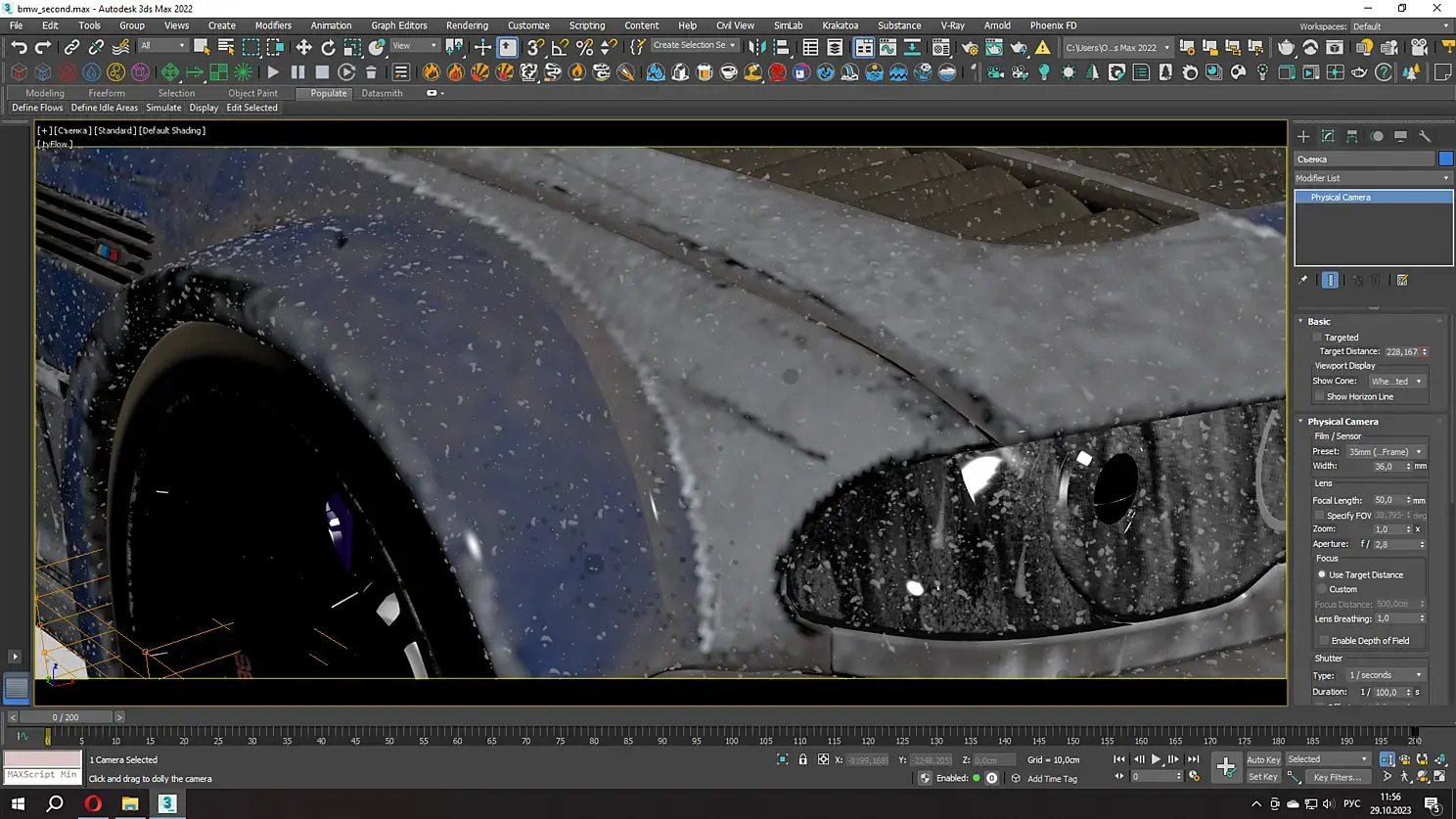Viewport: 1456px width, 819px height.
Task: Open the Utilities wrench panel
Action: pos(1425,137)
